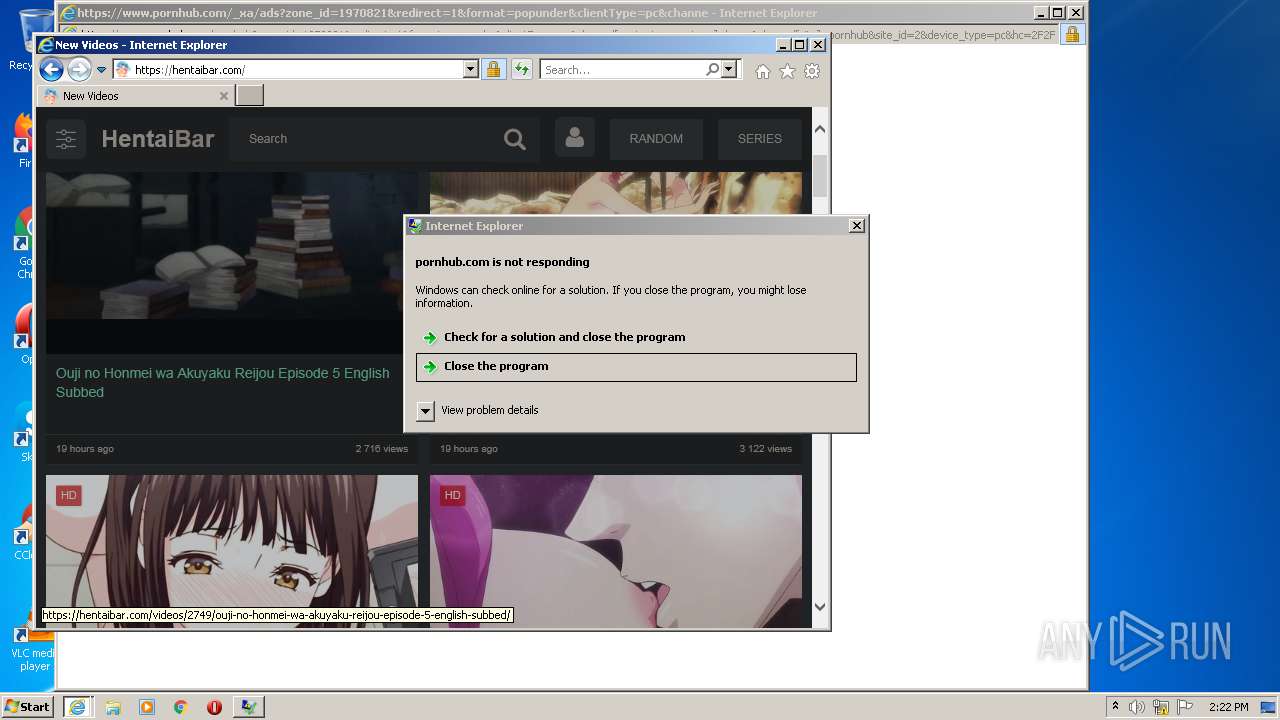This screenshot has height=720, width=1280.
Task: Click into the IE Search... box
Action: (622, 70)
